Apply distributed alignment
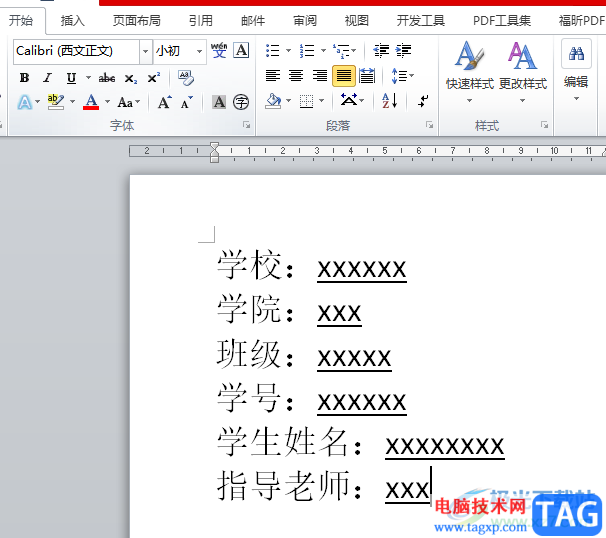606x538 pixels. coord(367,75)
